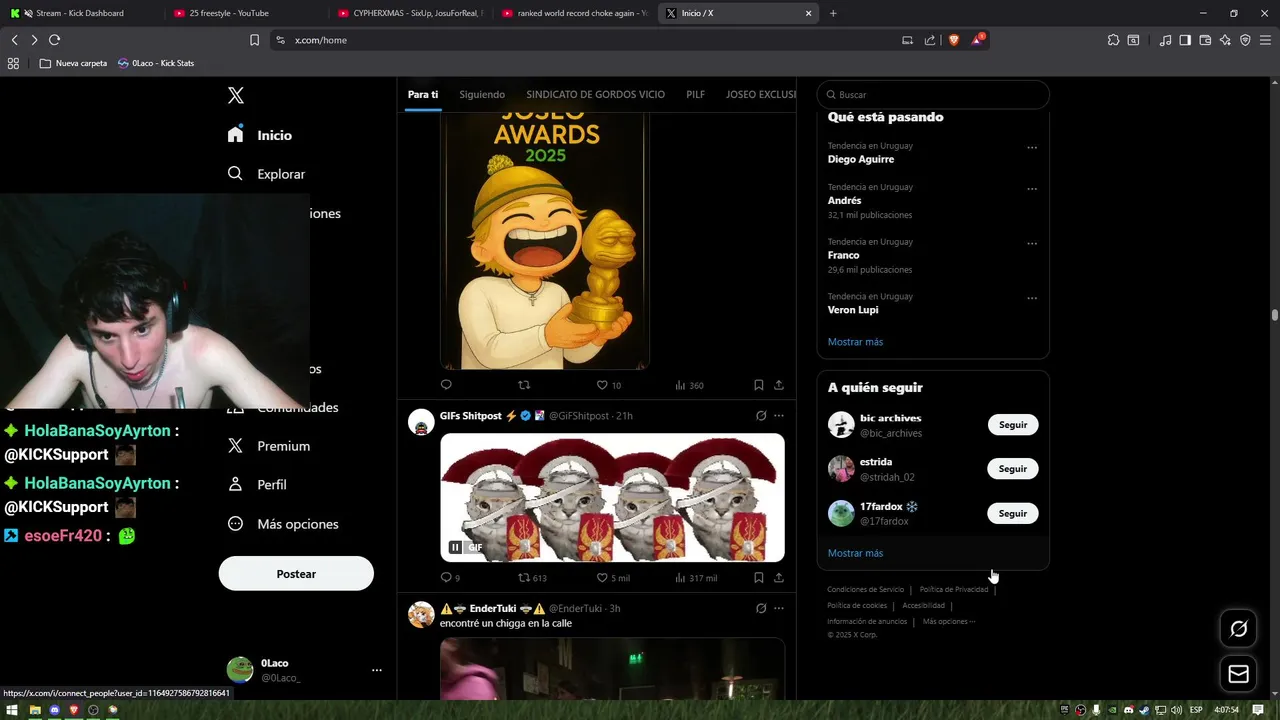Open Brave Leo AI sparkle icon

(x=1225, y=40)
